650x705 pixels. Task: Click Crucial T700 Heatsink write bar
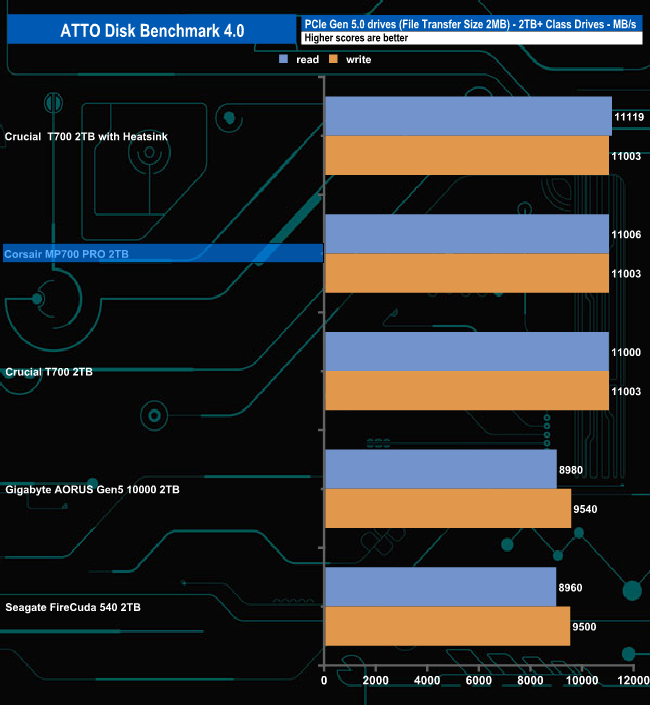pos(467,155)
